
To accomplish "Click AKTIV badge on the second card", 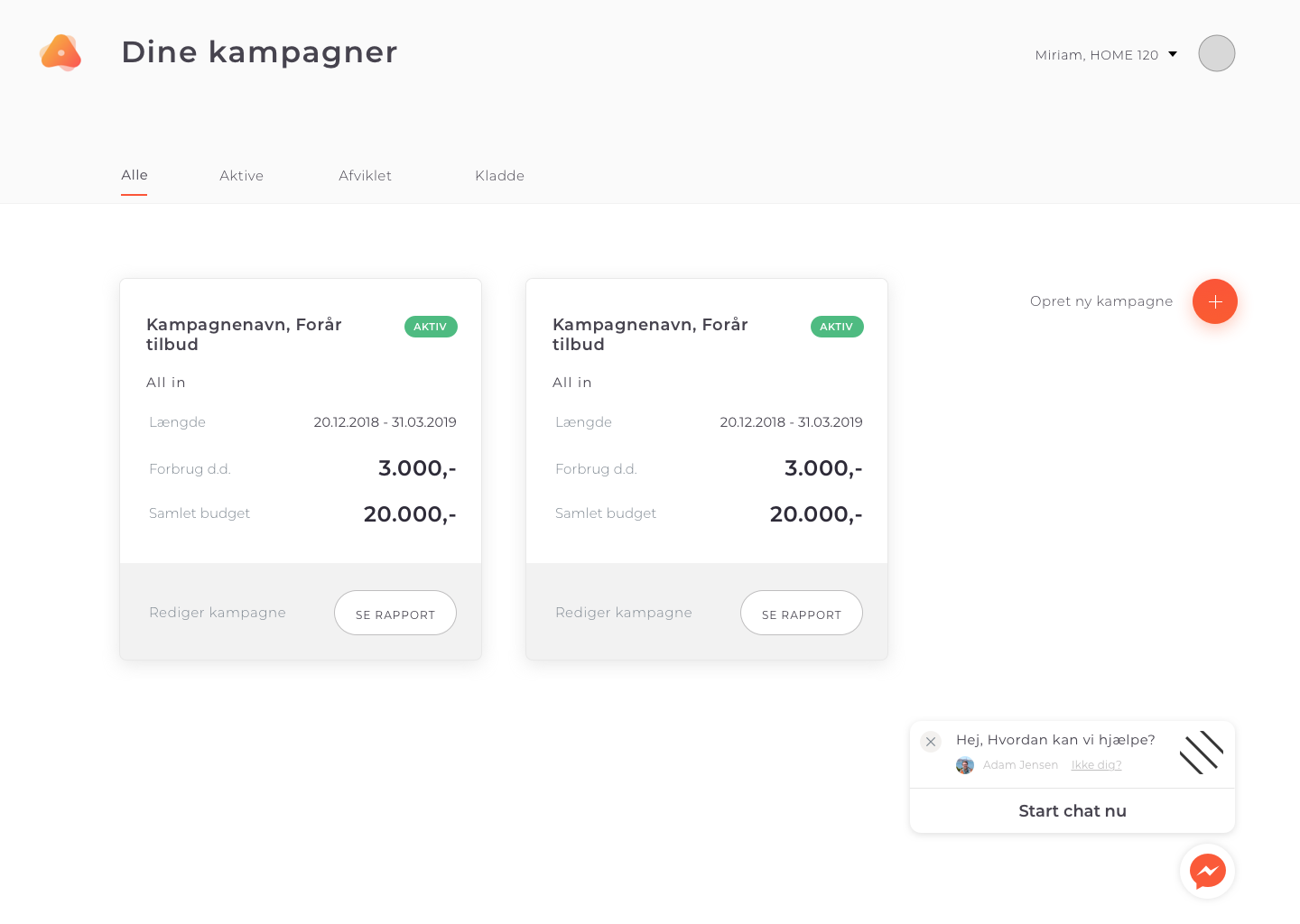I will tap(837, 327).
